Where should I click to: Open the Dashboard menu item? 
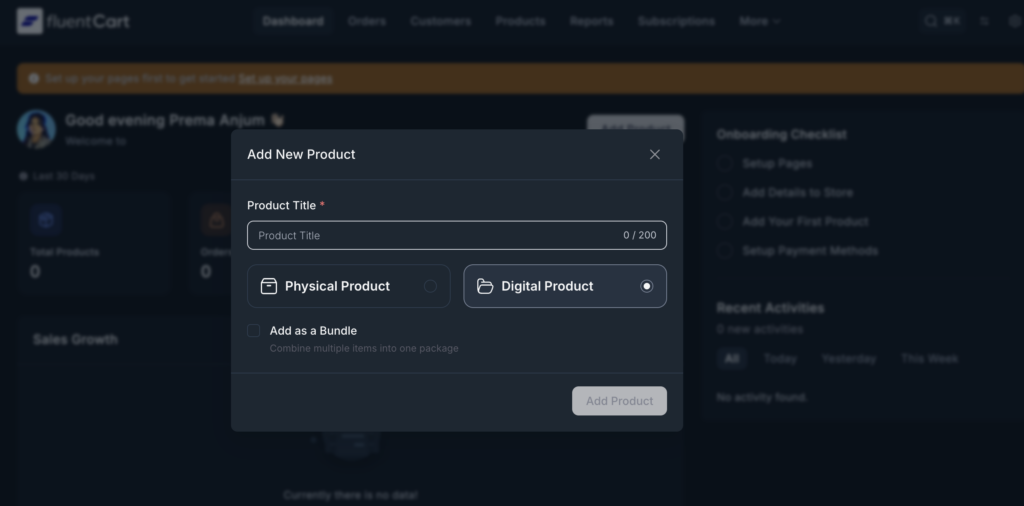tap(293, 21)
